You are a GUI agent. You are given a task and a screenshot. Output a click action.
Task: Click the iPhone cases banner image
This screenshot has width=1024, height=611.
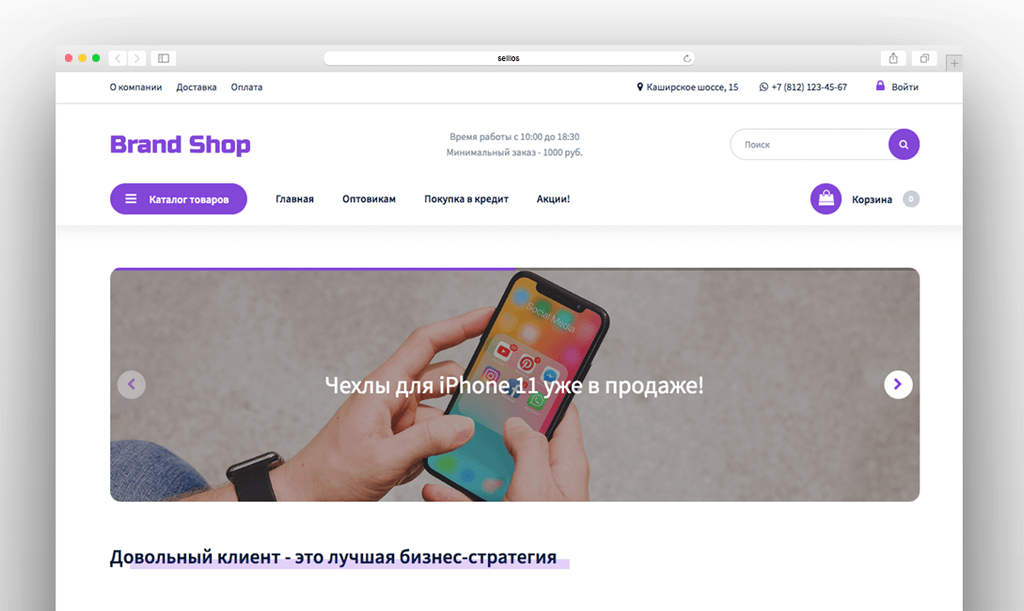[x=515, y=384]
